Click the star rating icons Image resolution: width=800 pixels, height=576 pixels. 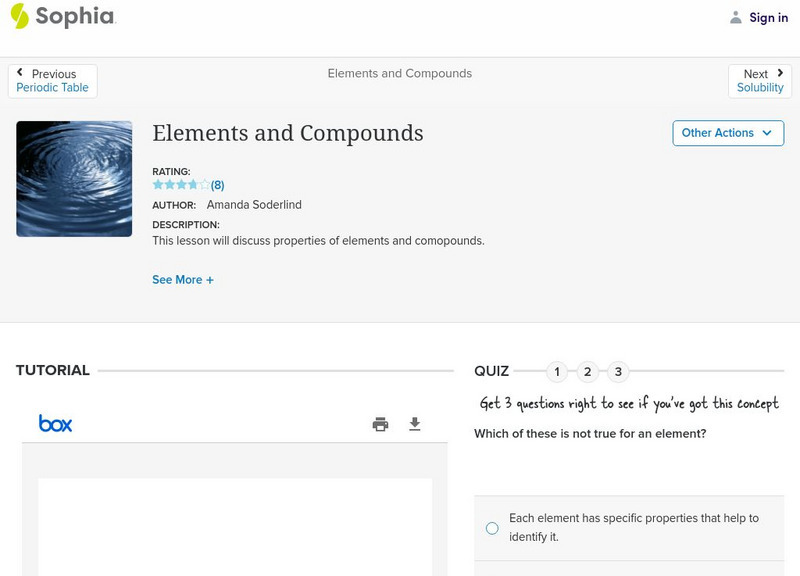[181, 185]
